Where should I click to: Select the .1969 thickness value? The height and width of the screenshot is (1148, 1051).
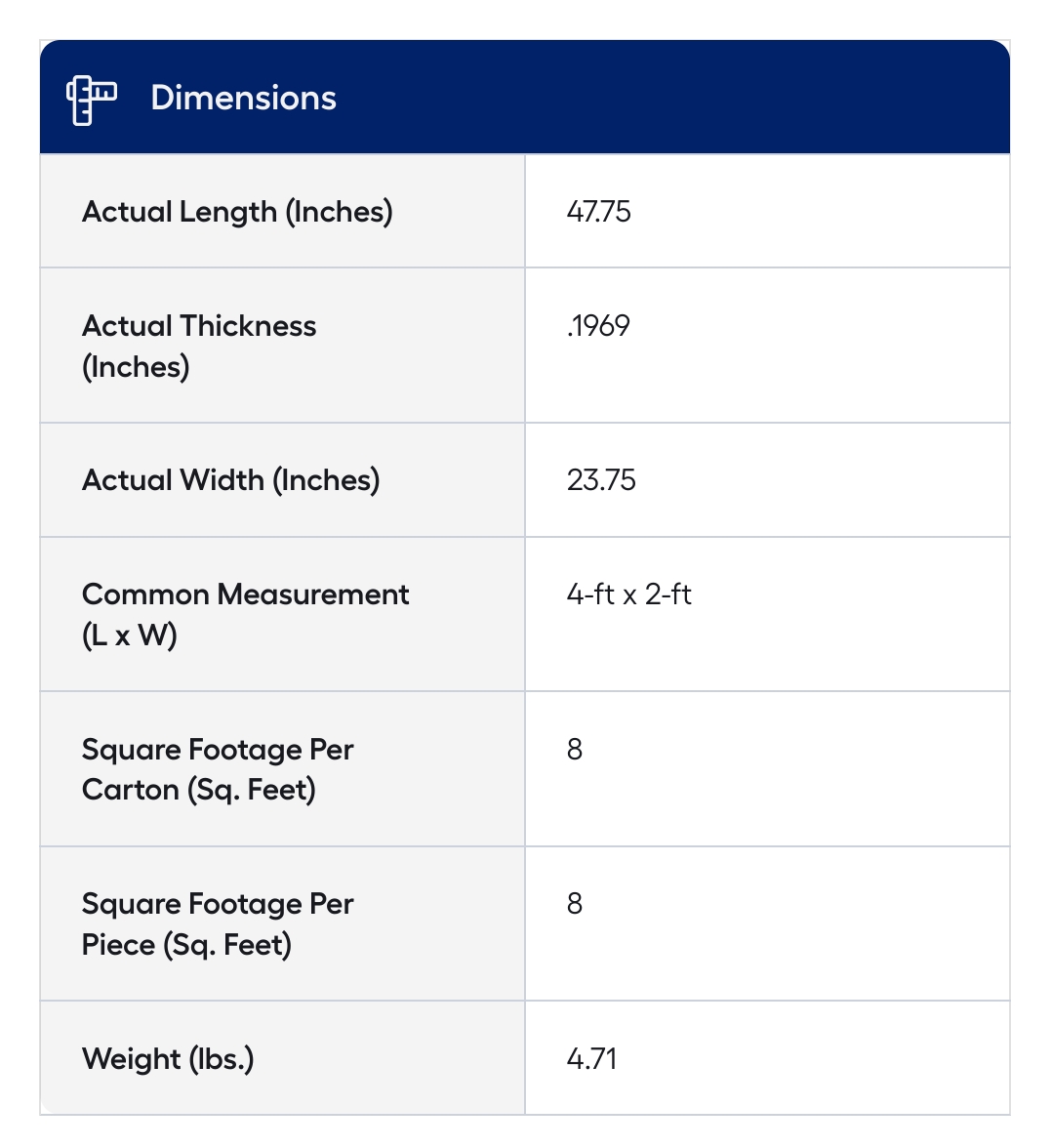pos(598,326)
